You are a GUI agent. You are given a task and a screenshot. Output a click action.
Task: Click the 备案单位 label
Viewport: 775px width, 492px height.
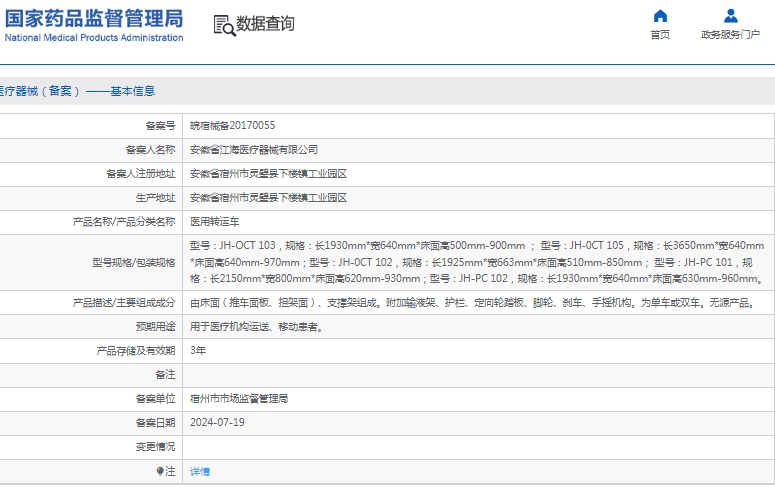point(155,399)
